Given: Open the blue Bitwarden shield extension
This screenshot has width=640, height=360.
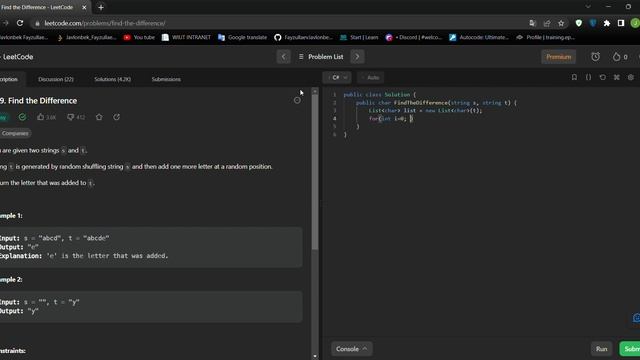Looking at the screenshot, I should (593, 23).
